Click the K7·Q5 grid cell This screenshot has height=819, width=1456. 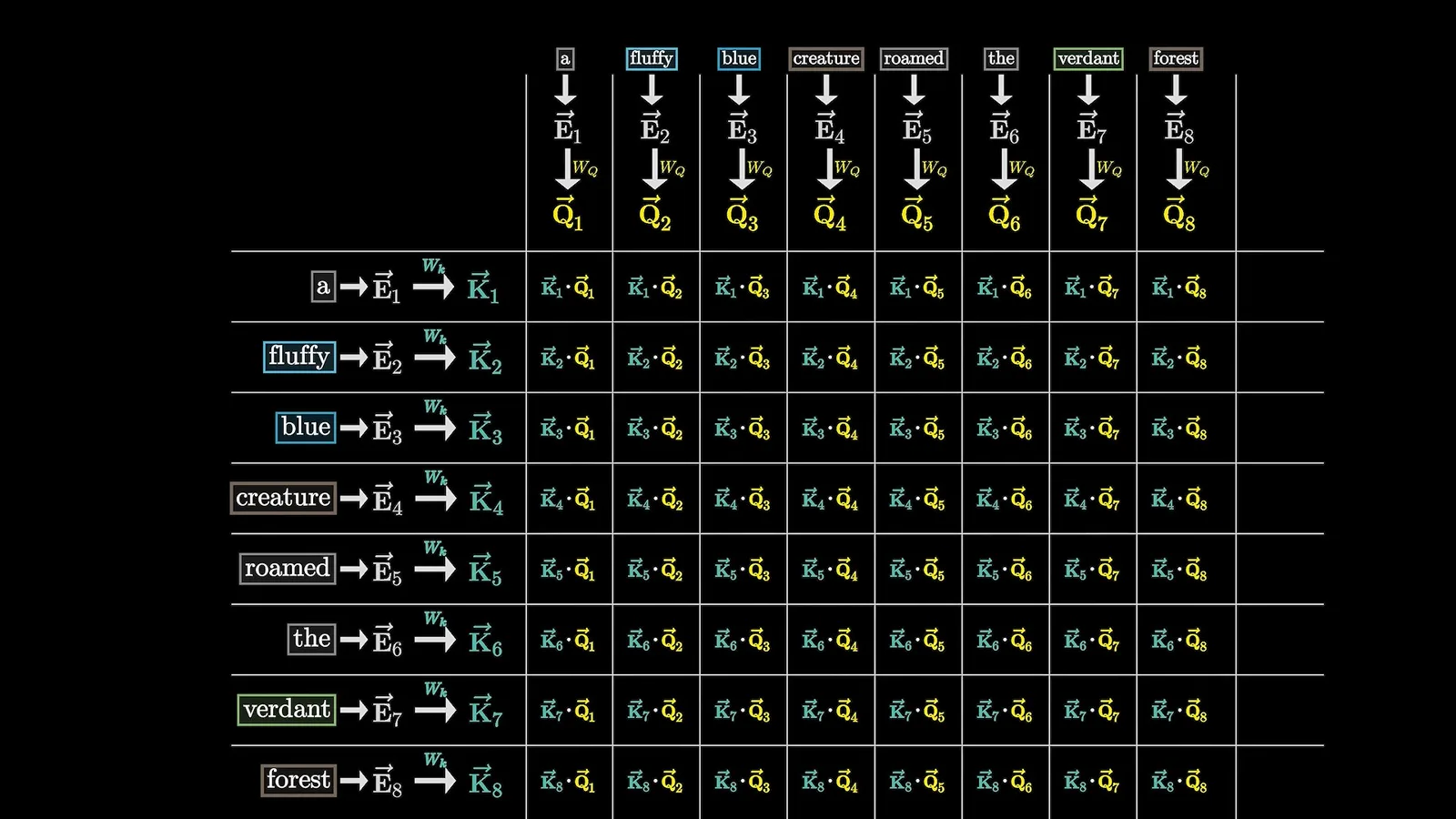click(916, 711)
